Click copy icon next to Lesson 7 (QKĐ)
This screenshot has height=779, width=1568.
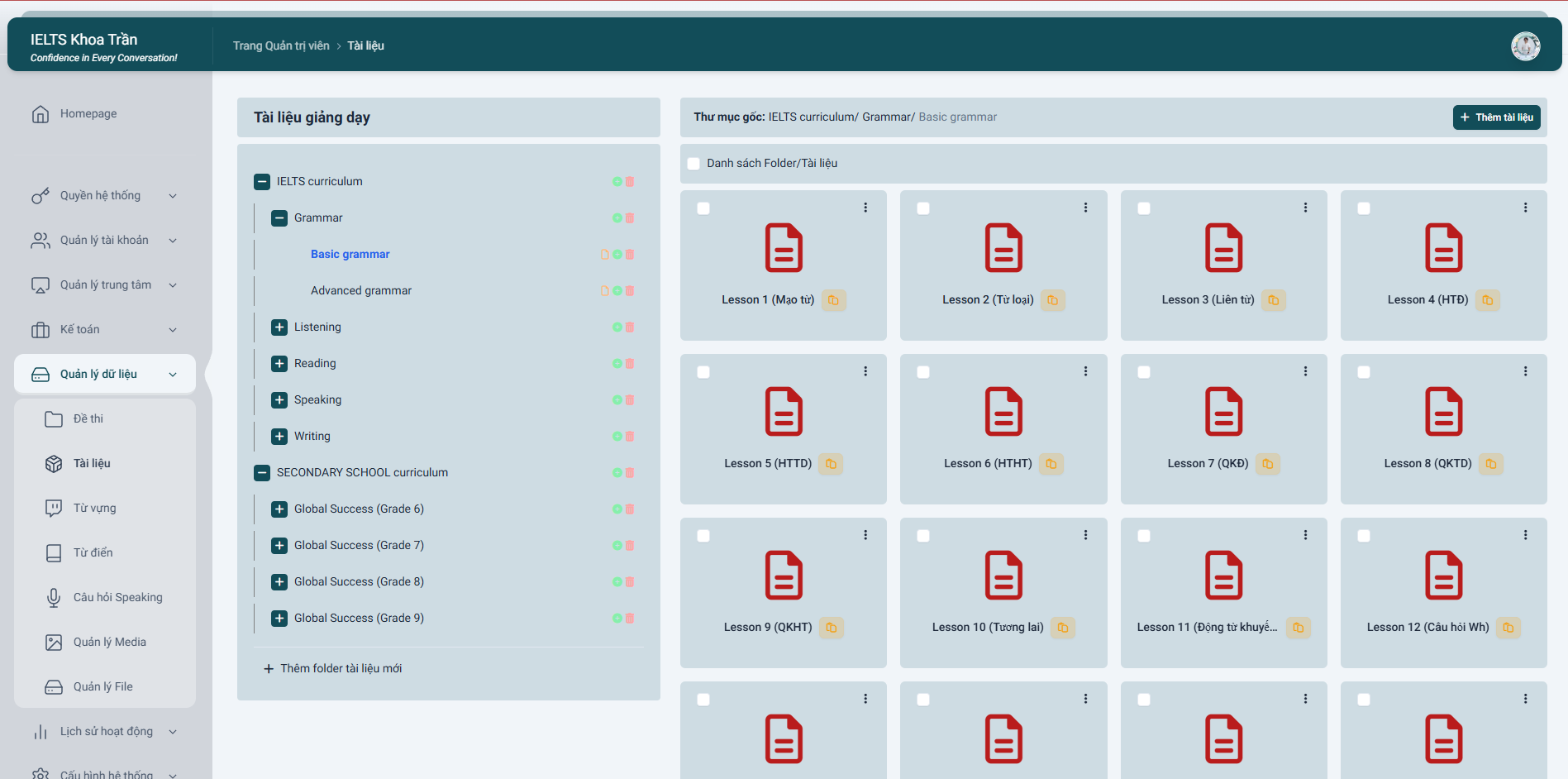(1267, 464)
